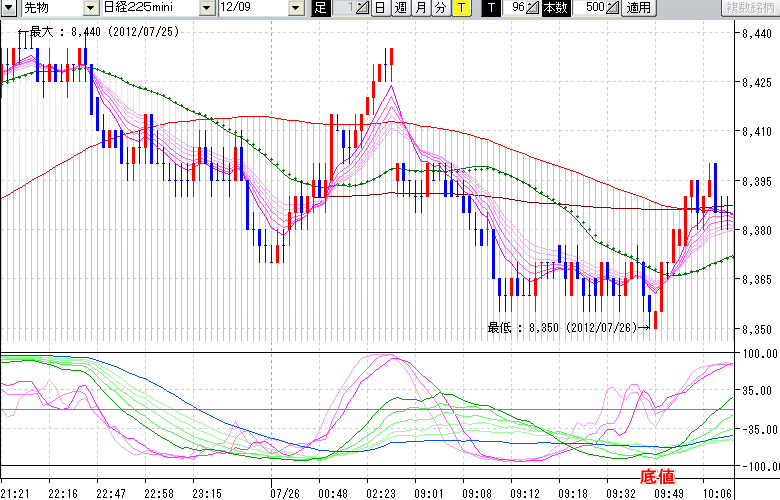Click the 21:21 time axis label
This screenshot has height=500, width=780.
click(x=15, y=494)
